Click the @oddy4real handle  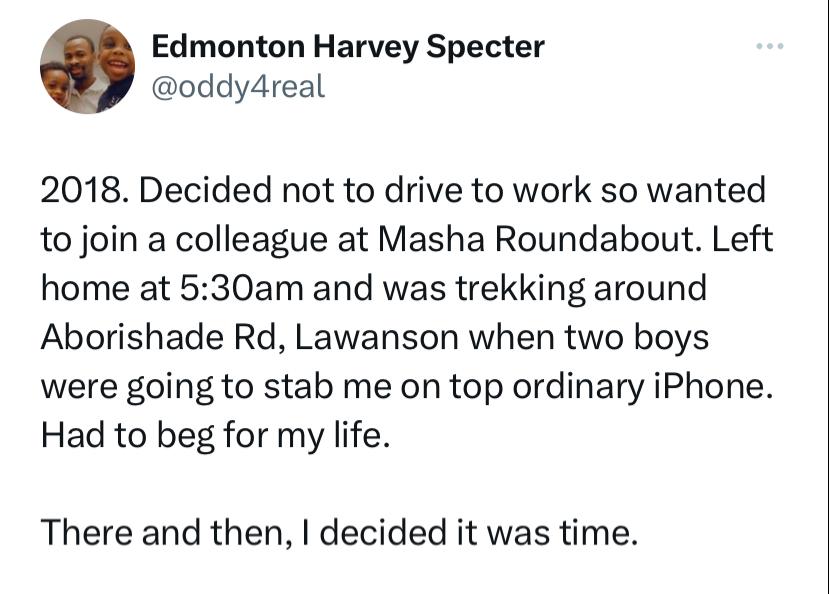pyautogui.click(x=238, y=87)
